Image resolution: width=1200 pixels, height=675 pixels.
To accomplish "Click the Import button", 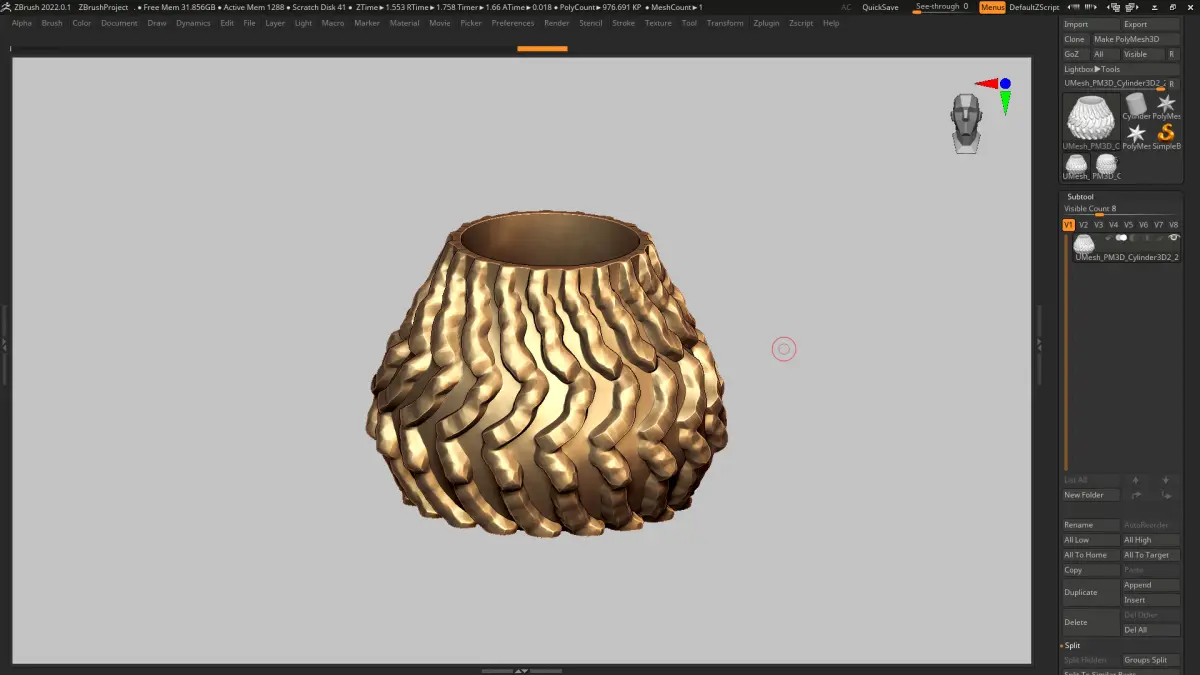I will pos(1091,24).
